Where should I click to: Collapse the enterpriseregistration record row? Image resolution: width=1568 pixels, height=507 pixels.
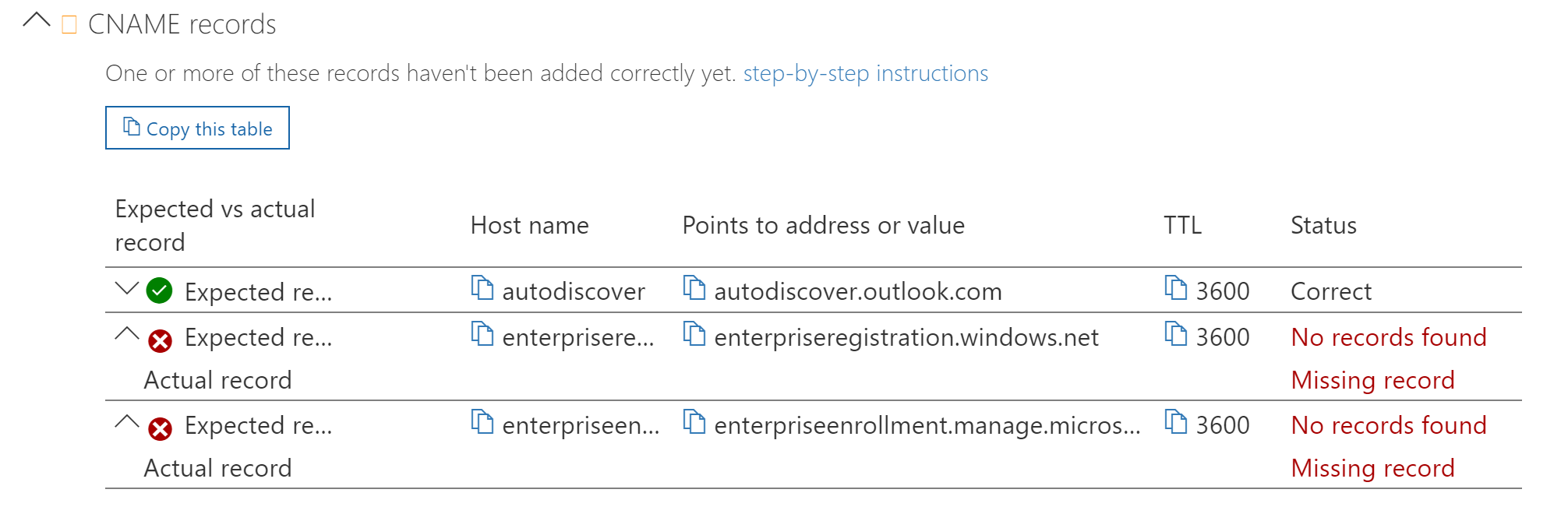click(x=126, y=334)
